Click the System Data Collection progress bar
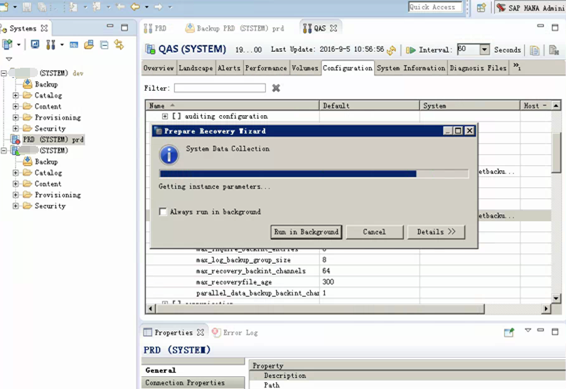This screenshot has height=389, width=566. coord(314,174)
